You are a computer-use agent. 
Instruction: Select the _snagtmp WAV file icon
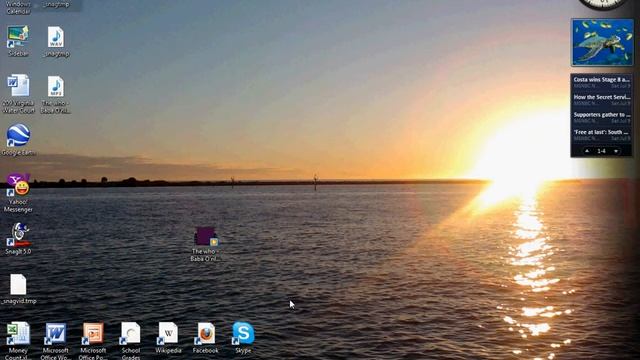[56, 37]
